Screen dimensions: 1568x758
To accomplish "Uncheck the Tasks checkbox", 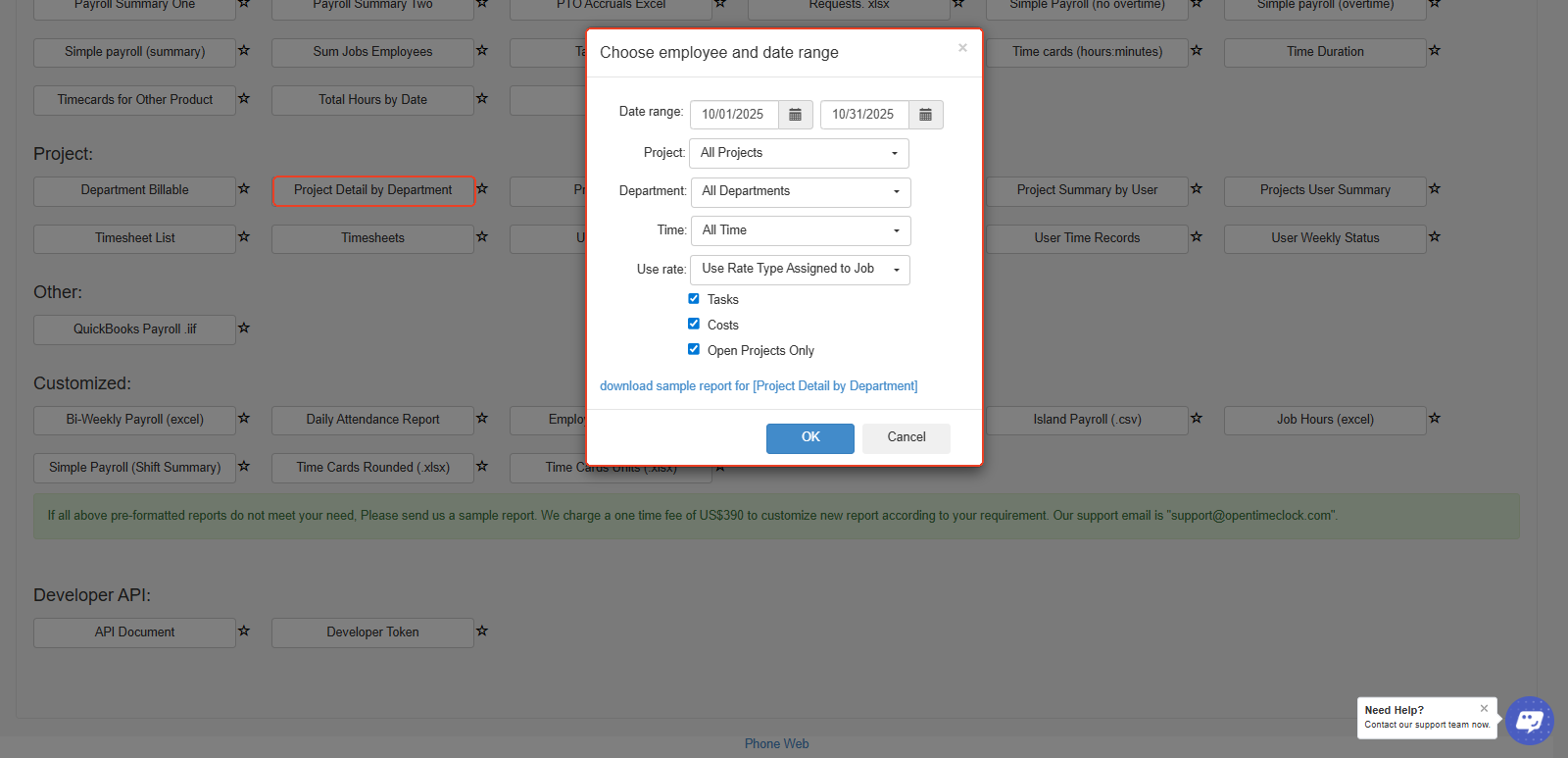I will coord(694,299).
